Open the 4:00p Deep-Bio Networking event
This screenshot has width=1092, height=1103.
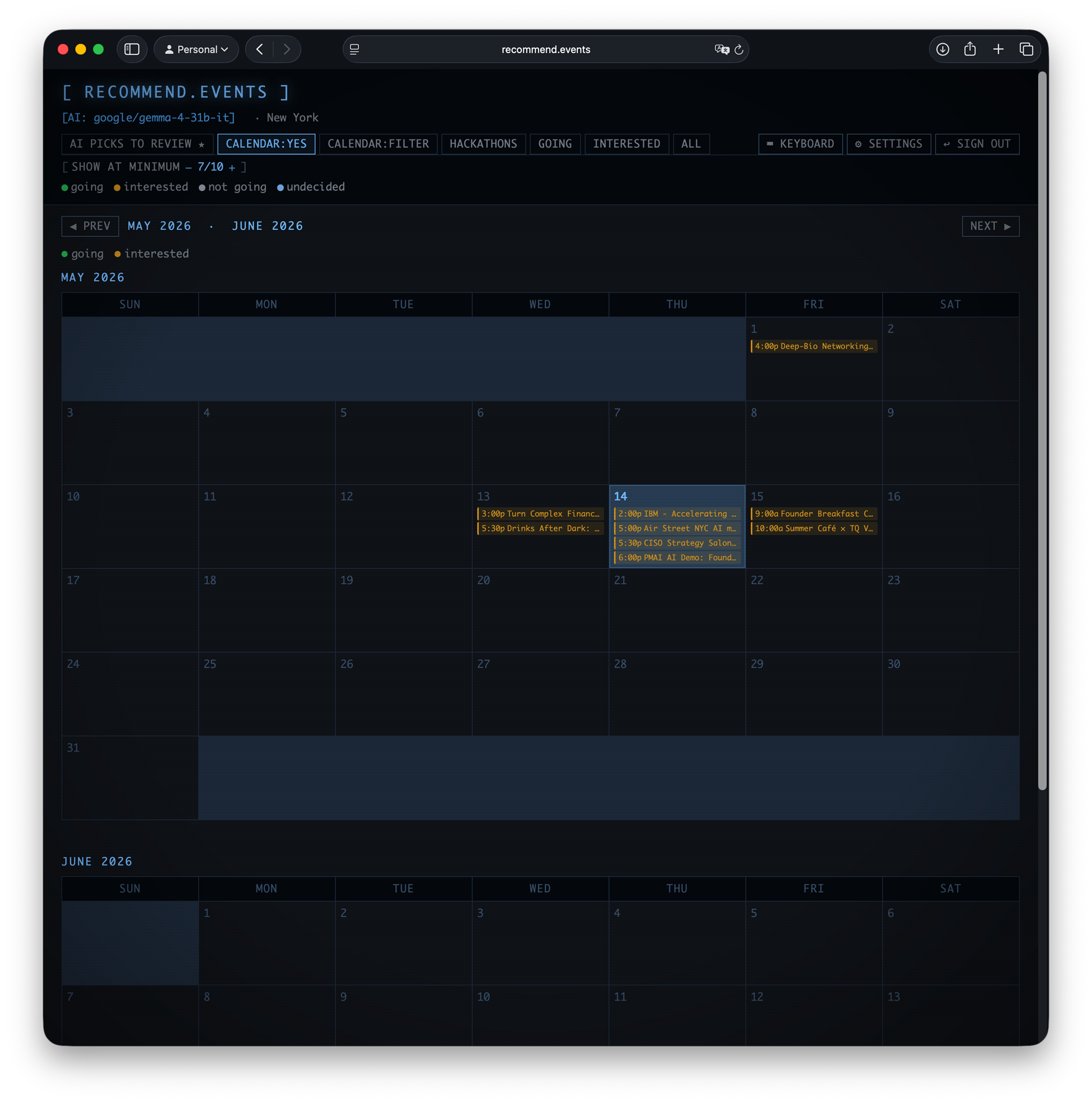click(x=813, y=346)
